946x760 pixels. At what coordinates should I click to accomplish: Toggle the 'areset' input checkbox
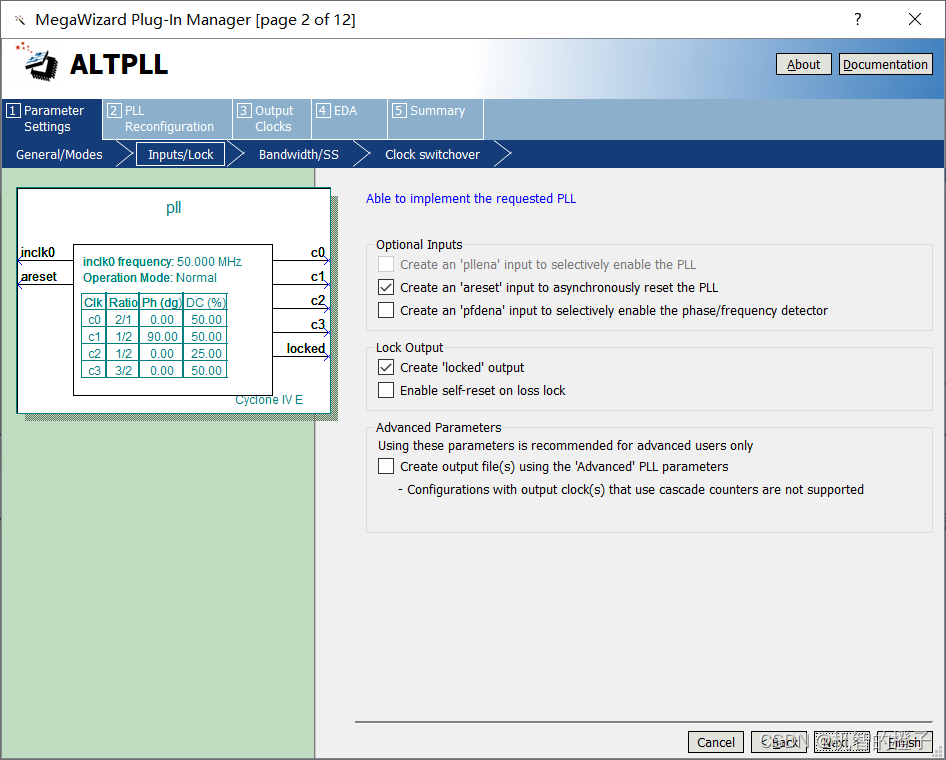pyautogui.click(x=386, y=287)
